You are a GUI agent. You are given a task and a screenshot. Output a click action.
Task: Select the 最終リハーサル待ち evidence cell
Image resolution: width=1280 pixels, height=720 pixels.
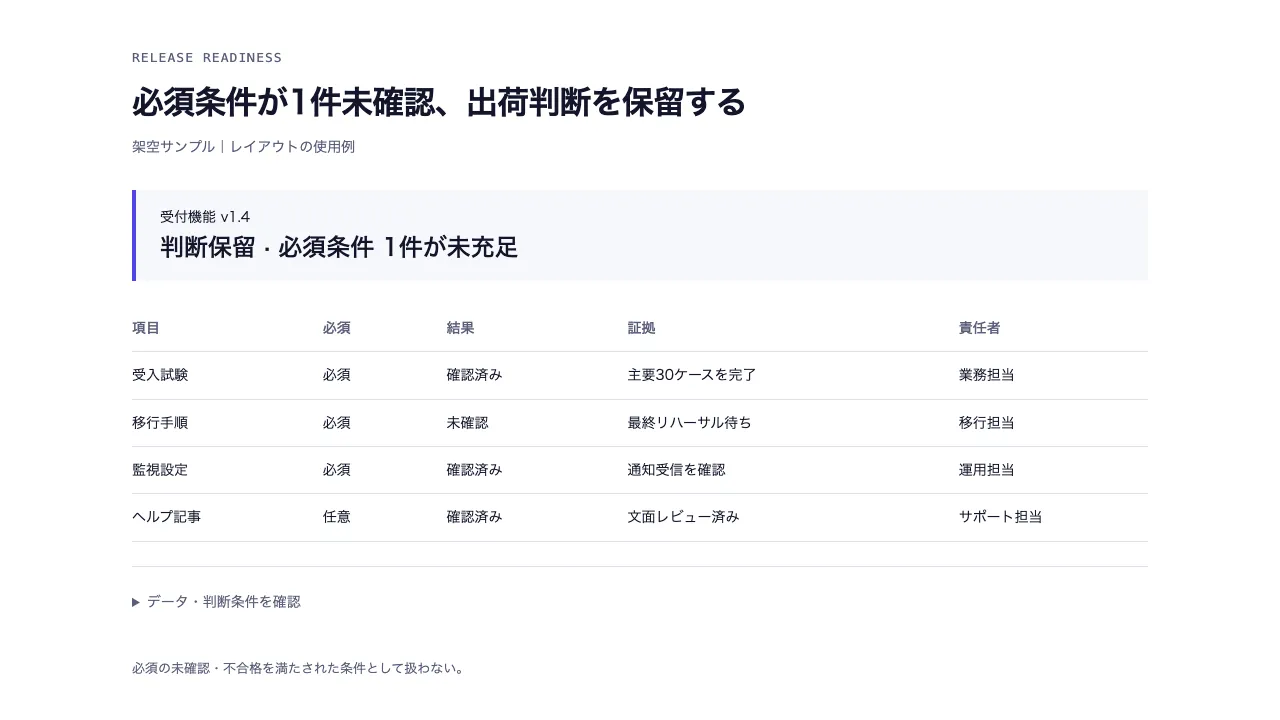[x=690, y=423]
